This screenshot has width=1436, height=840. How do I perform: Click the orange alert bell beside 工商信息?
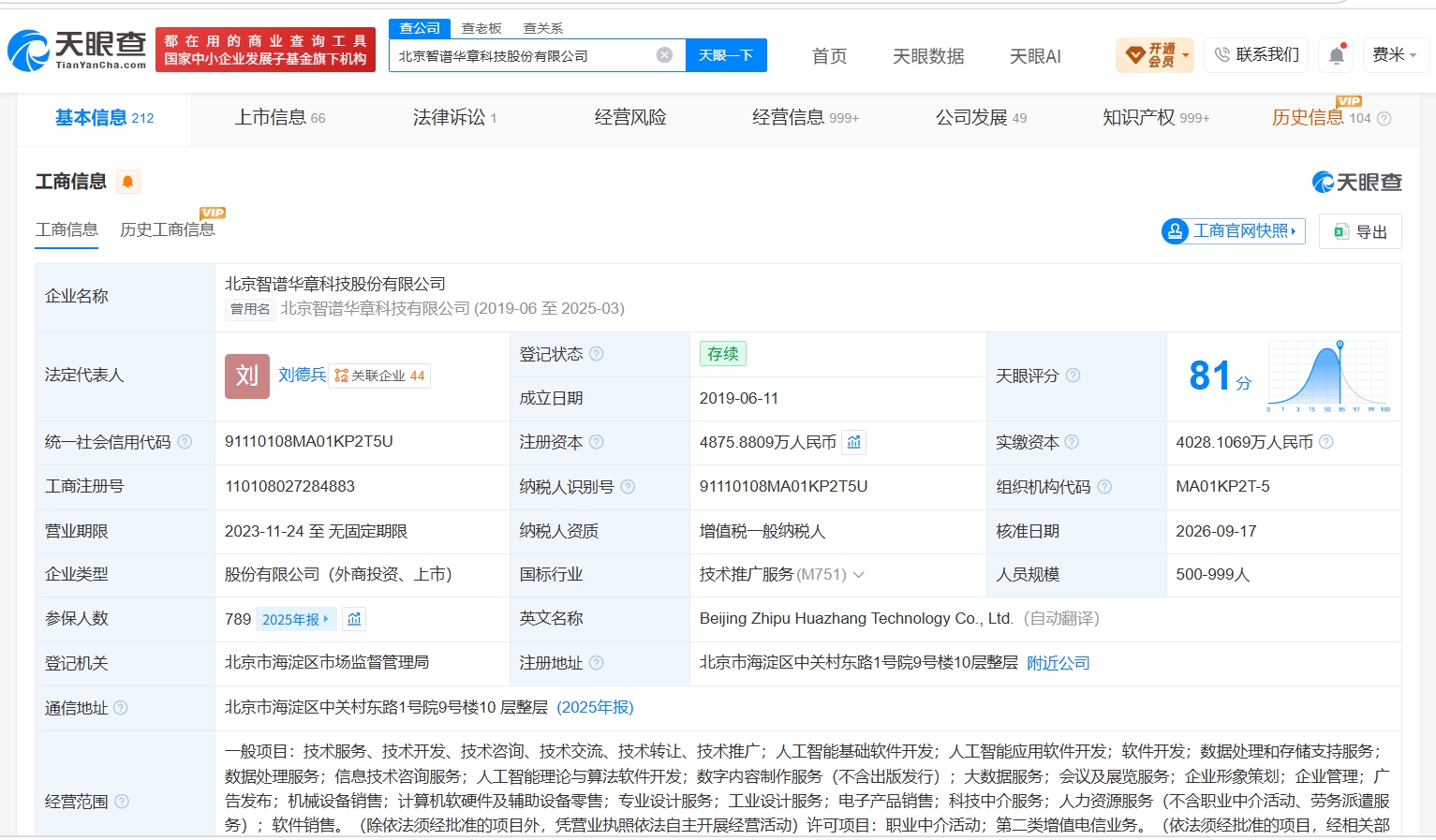(128, 182)
